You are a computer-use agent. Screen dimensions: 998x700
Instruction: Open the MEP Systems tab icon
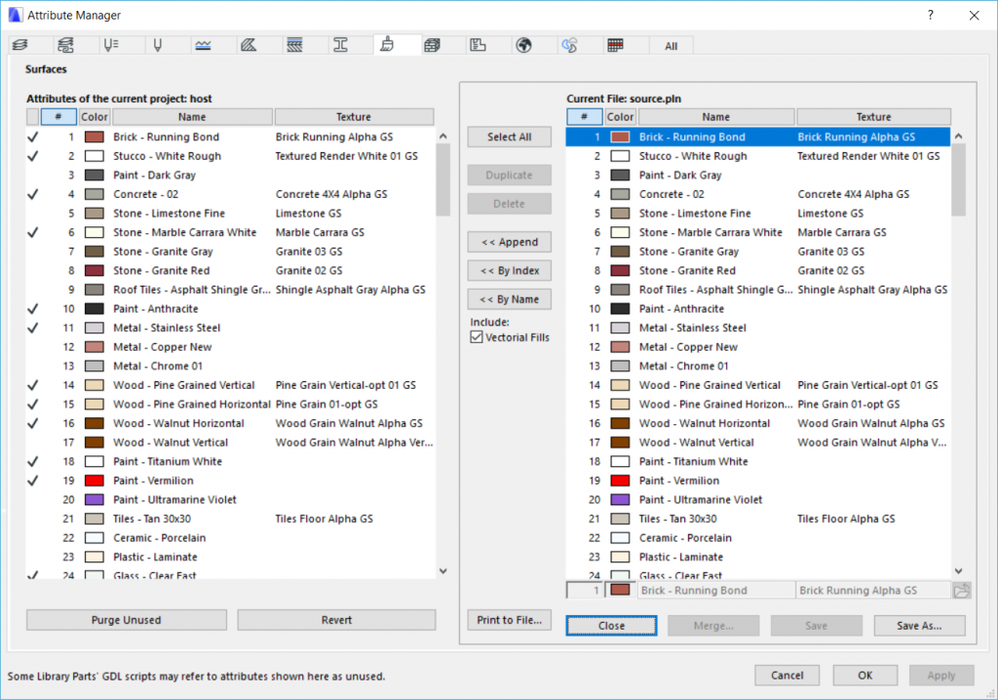[570, 45]
